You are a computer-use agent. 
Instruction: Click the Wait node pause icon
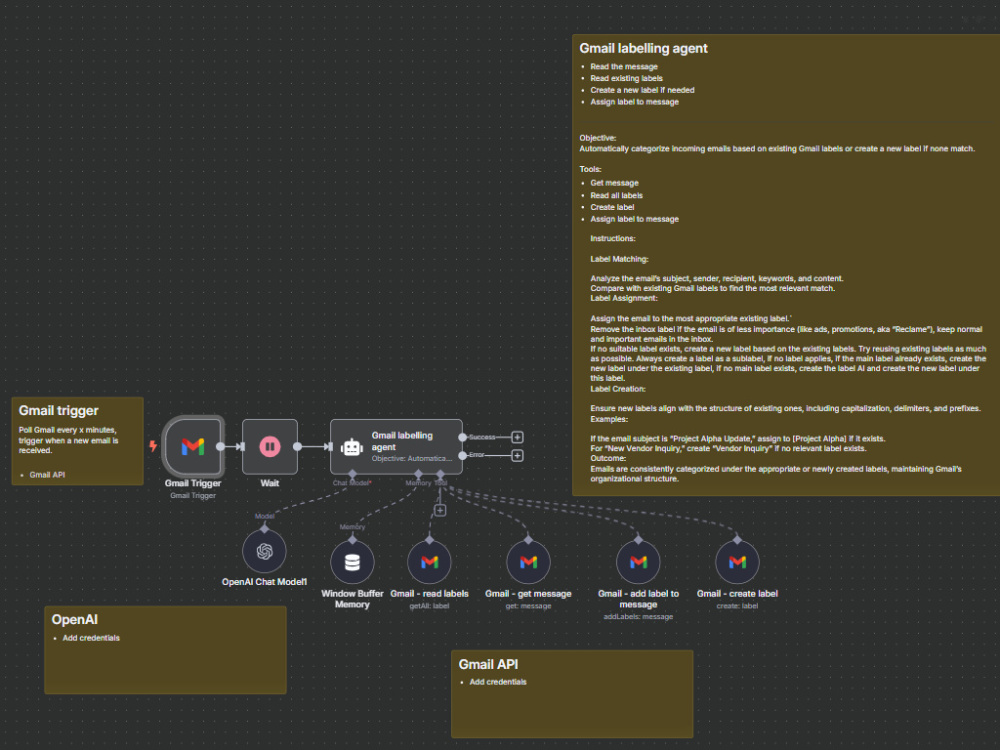point(270,446)
